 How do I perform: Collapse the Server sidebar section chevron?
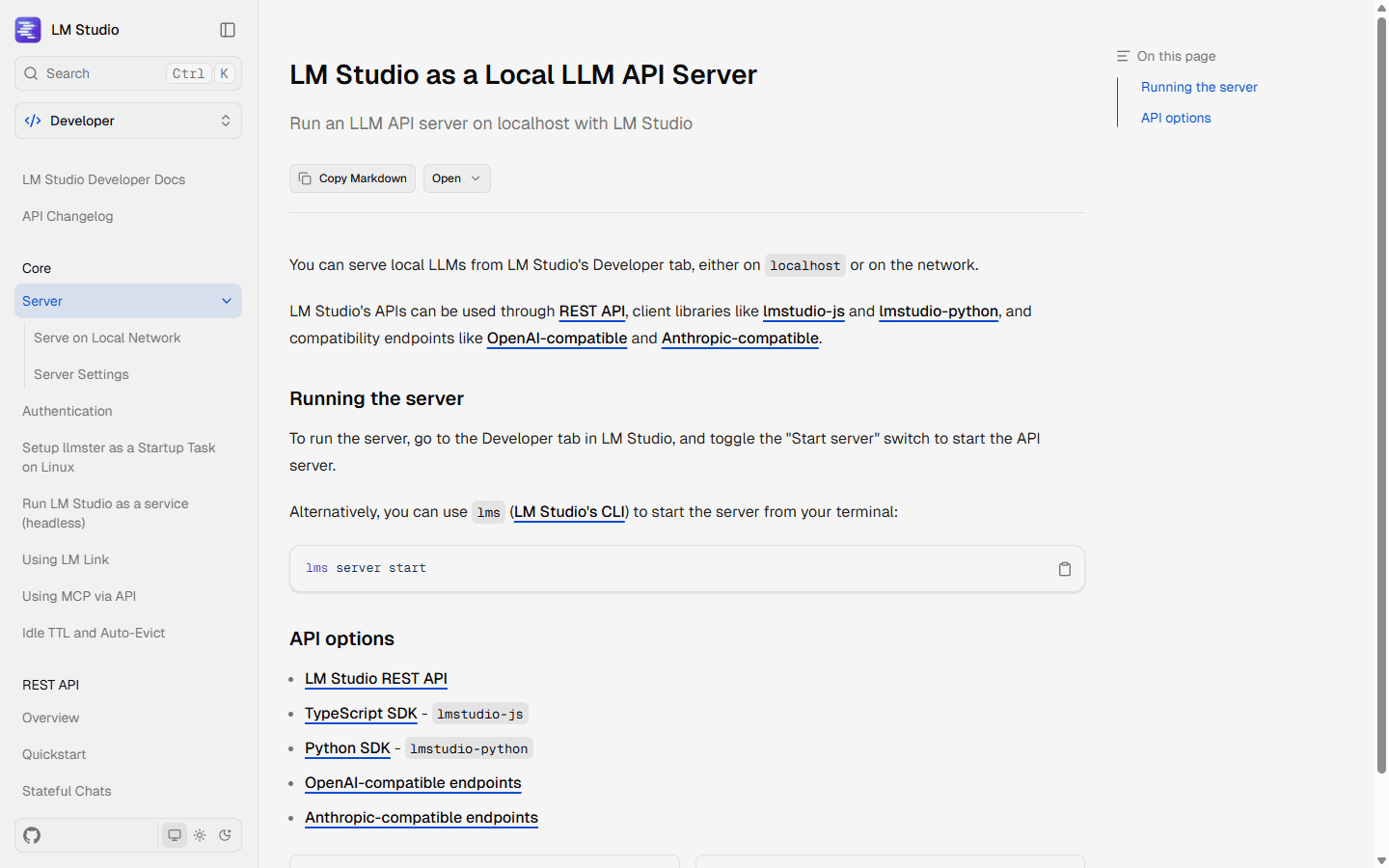click(227, 301)
